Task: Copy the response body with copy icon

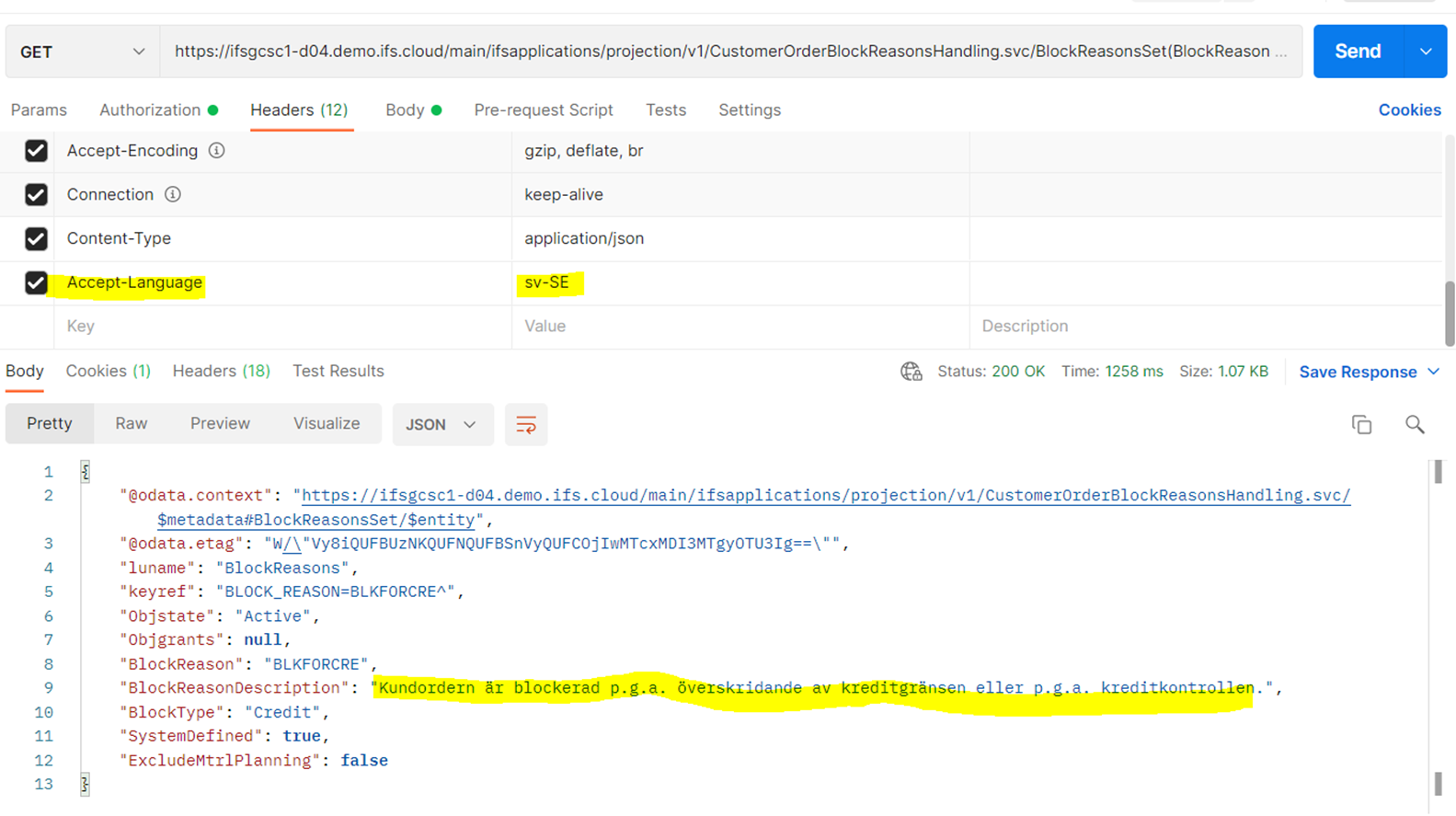Action: [1361, 424]
